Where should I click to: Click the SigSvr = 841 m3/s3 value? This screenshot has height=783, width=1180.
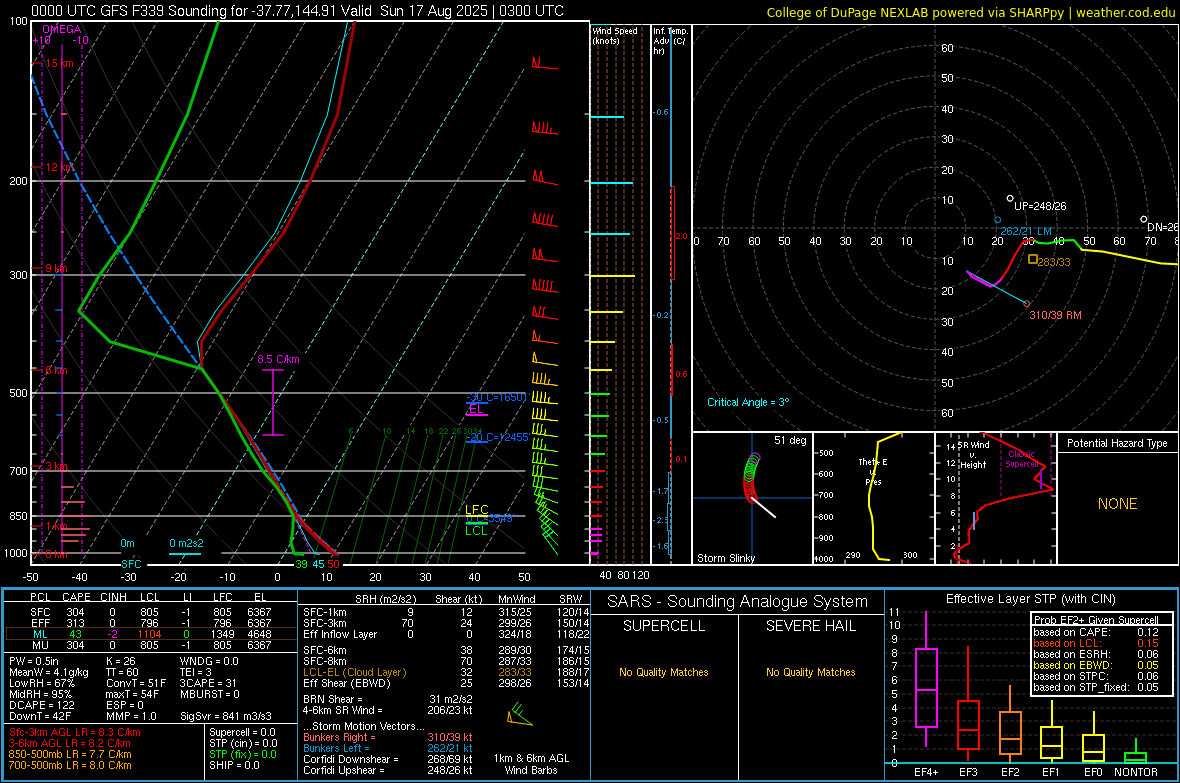point(226,716)
